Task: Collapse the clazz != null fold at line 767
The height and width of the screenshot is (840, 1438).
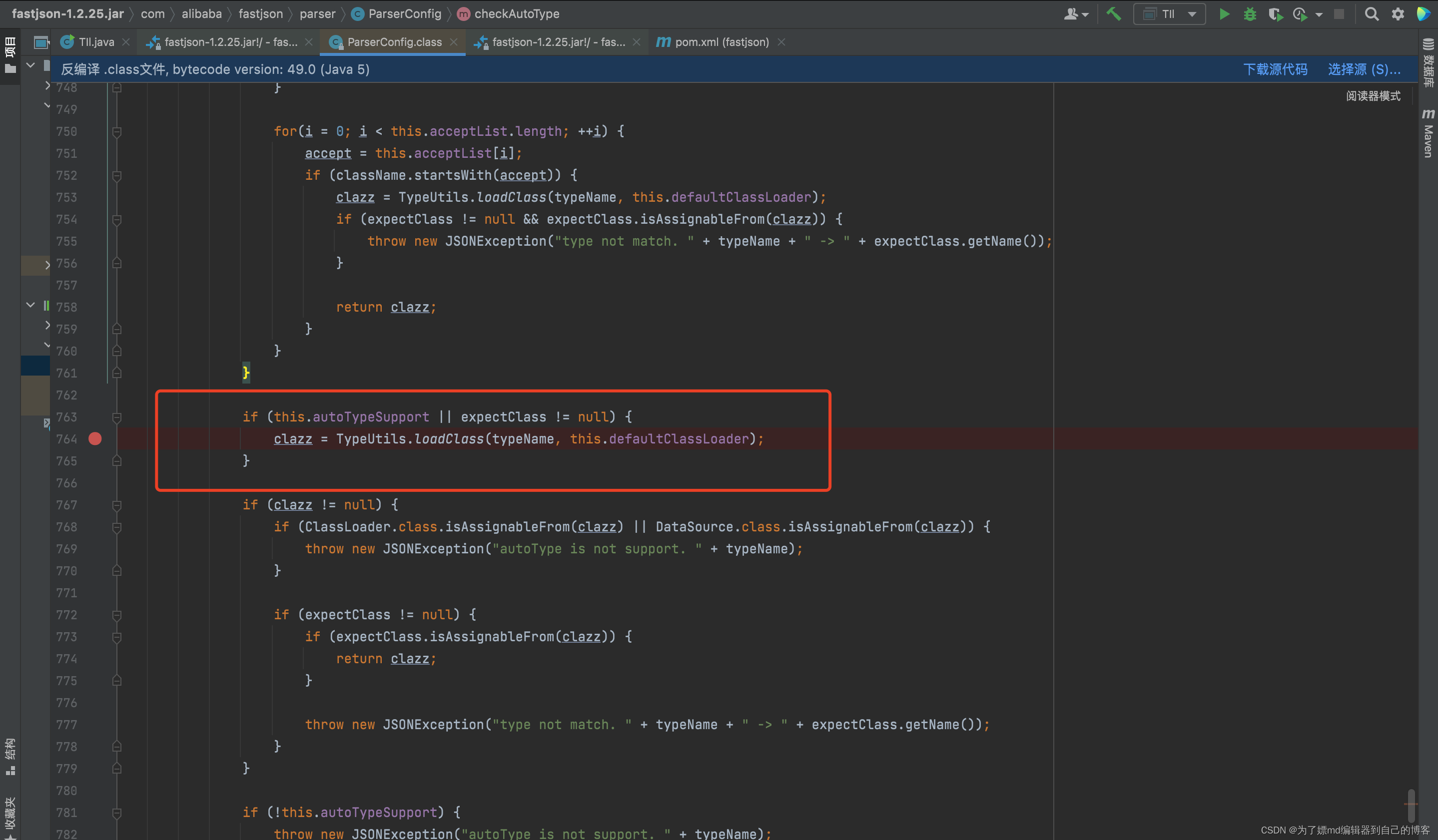Action: coord(117,505)
